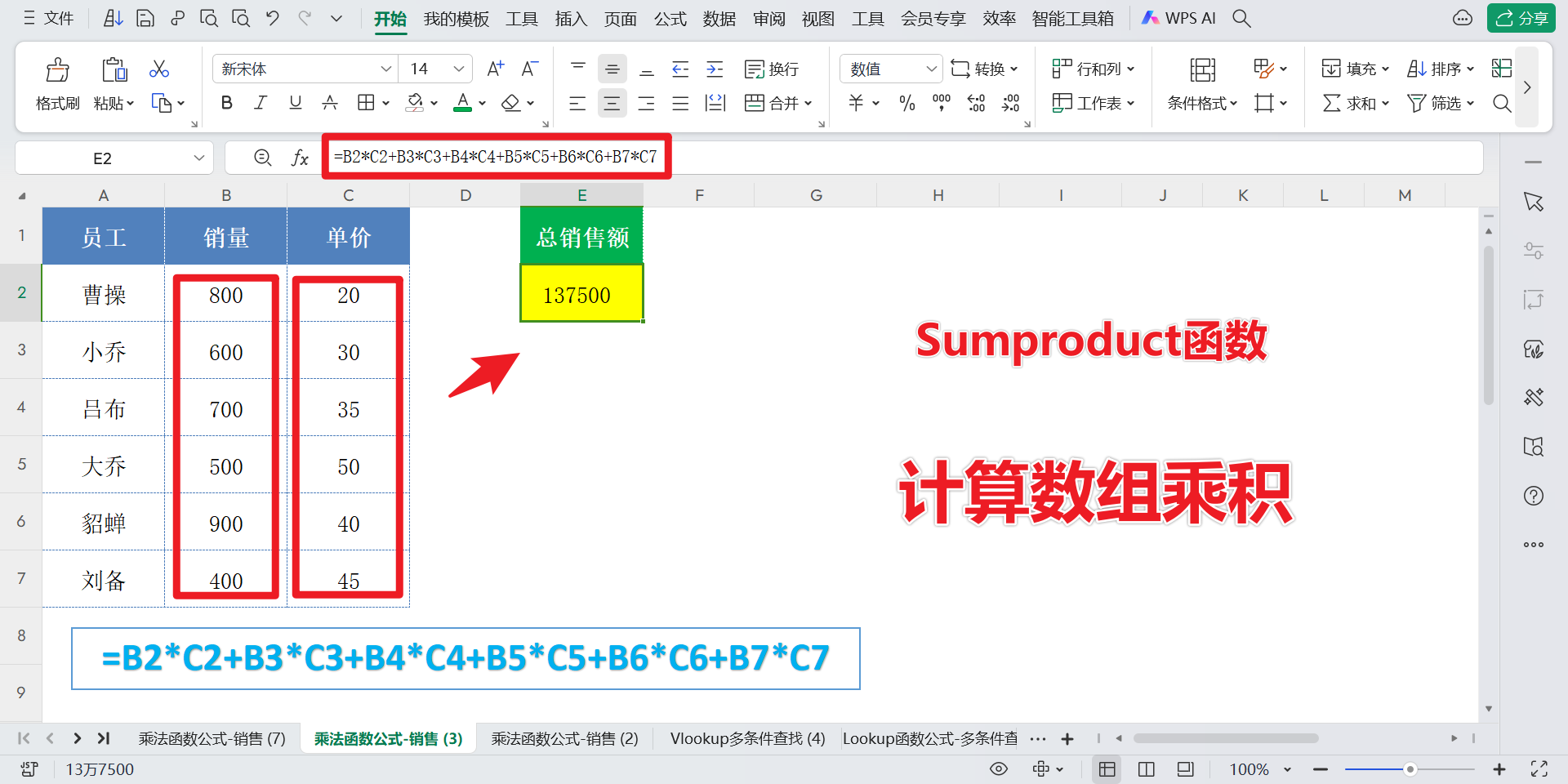Image resolution: width=1568 pixels, height=784 pixels.
Task: Click the percent style icon
Action: point(906,103)
